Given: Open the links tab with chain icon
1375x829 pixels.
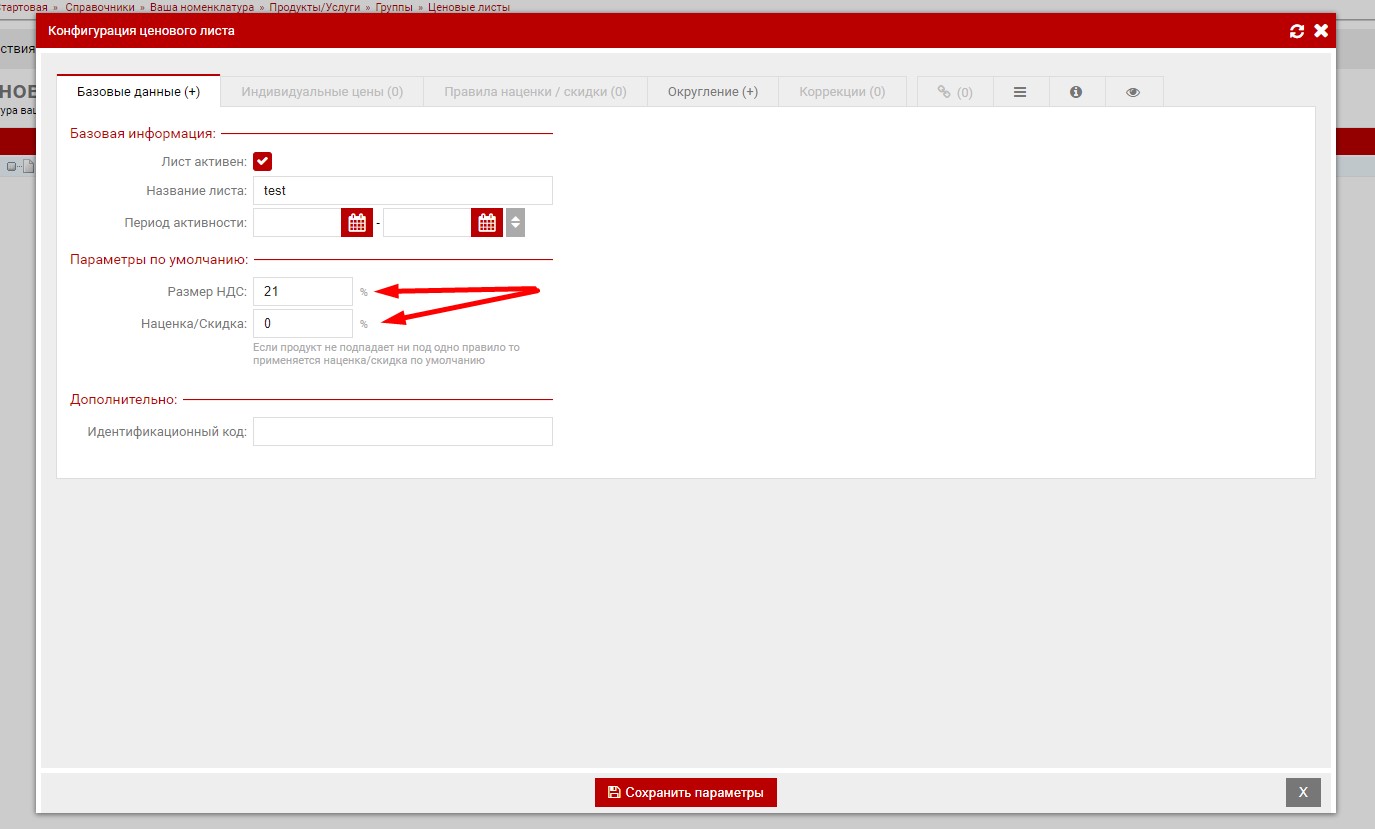Looking at the screenshot, I should 954,92.
